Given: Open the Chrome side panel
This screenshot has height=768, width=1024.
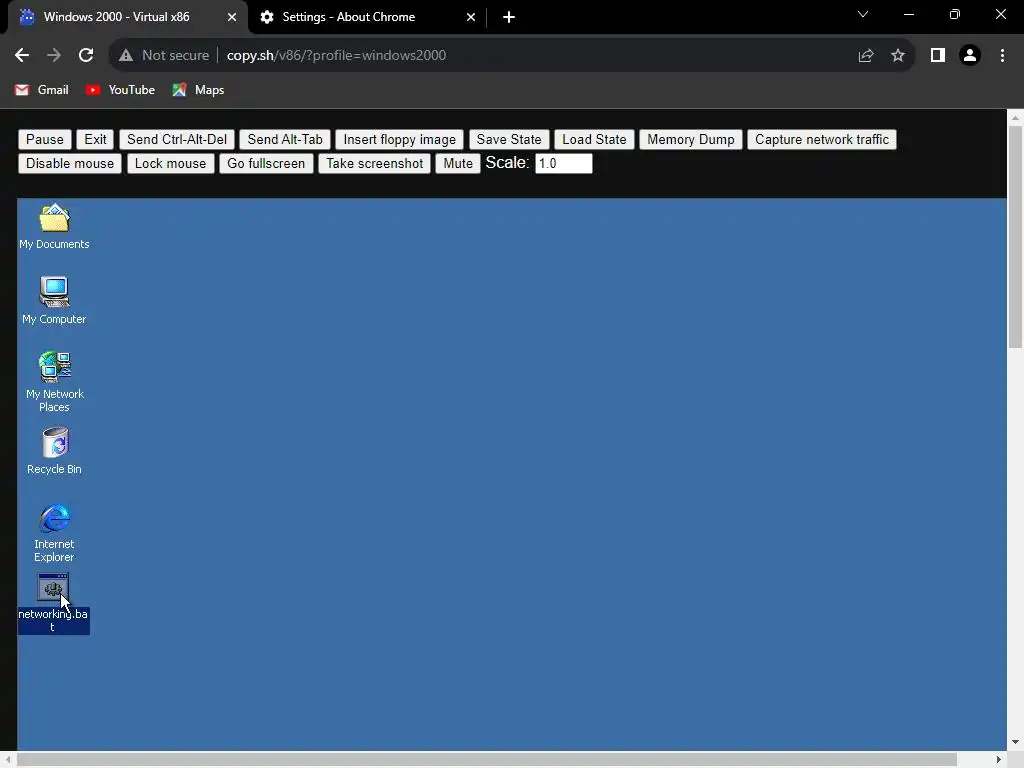Looking at the screenshot, I should [x=938, y=56].
